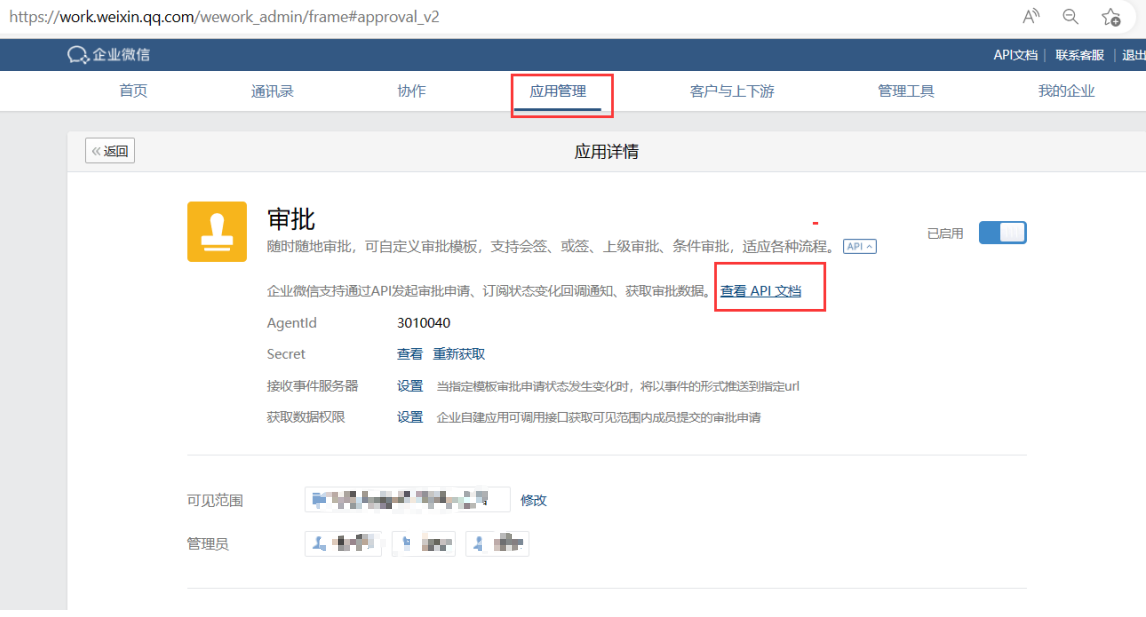Collapse the API badge expander

(860, 246)
